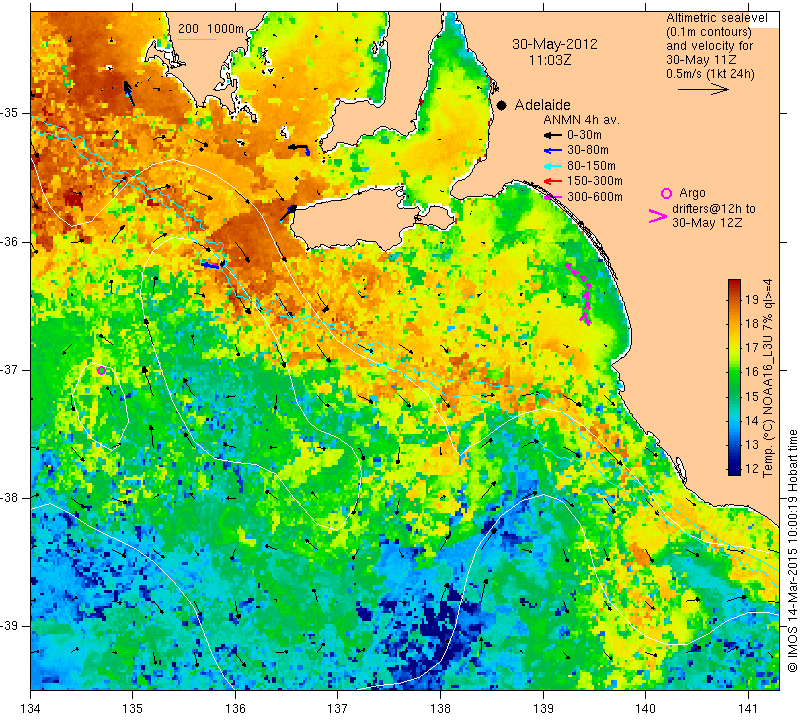Click the 80-150m depth label
The image size is (800, 720).
(x=591, y=166)
